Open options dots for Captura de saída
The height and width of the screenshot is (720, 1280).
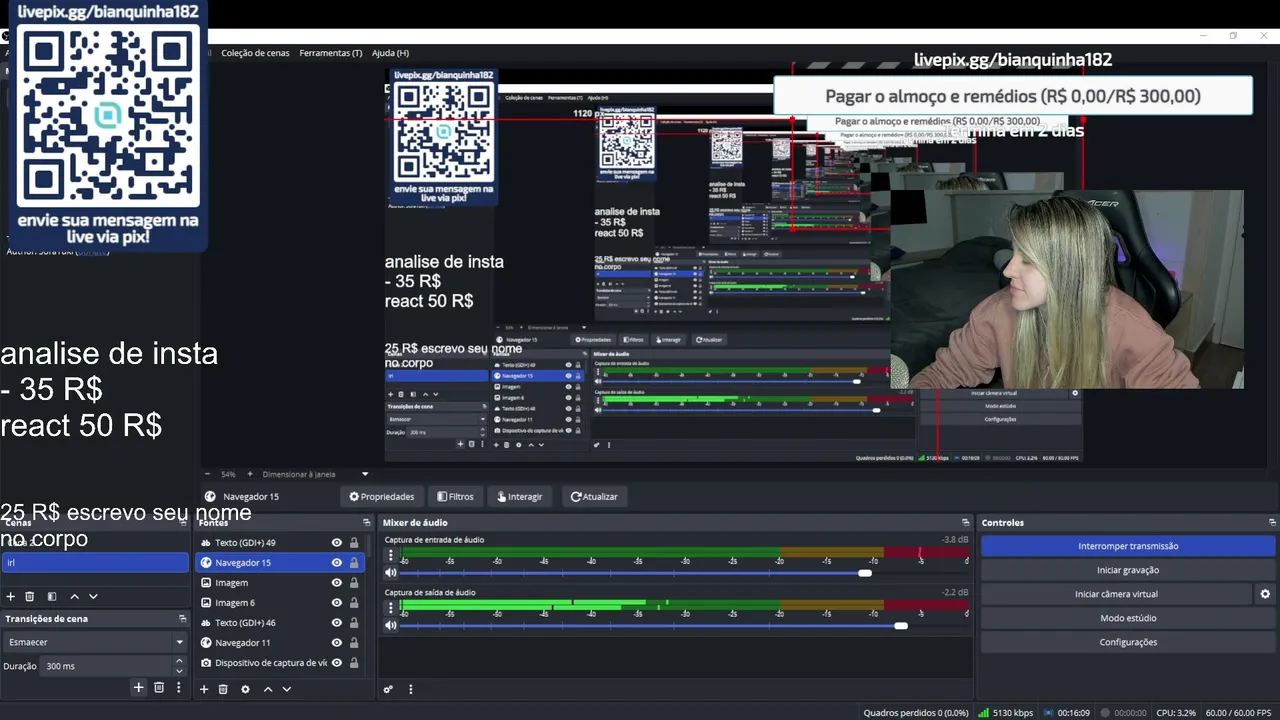(391, 608)
